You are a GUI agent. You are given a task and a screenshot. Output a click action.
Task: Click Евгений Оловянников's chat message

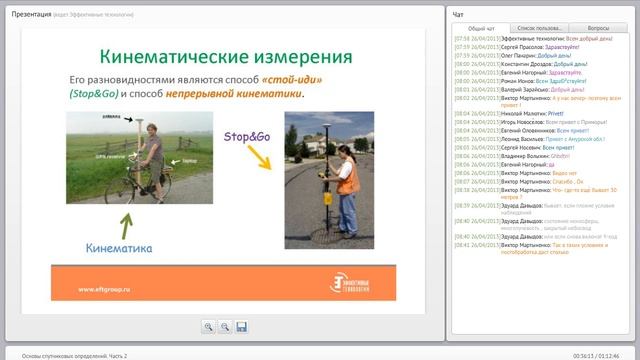tap(522, 131)
